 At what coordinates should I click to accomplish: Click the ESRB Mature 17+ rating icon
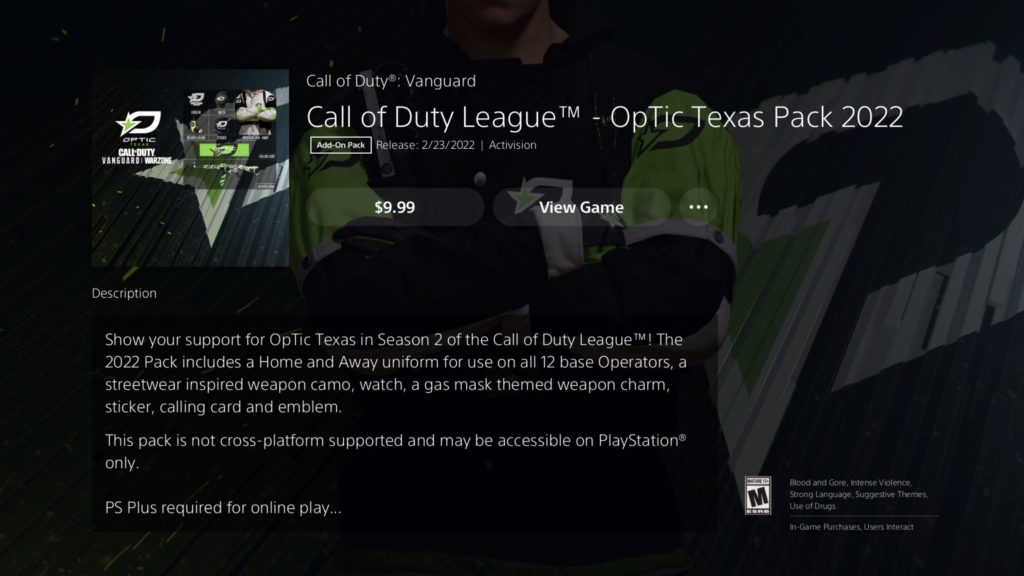[x=758, y=496]
